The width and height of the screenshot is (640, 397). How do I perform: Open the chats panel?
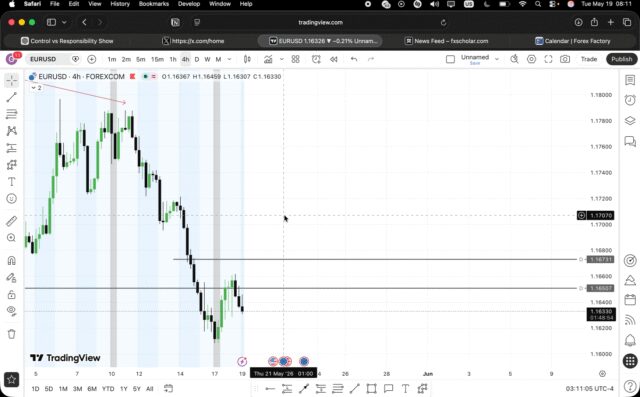[x=630, y=141]
